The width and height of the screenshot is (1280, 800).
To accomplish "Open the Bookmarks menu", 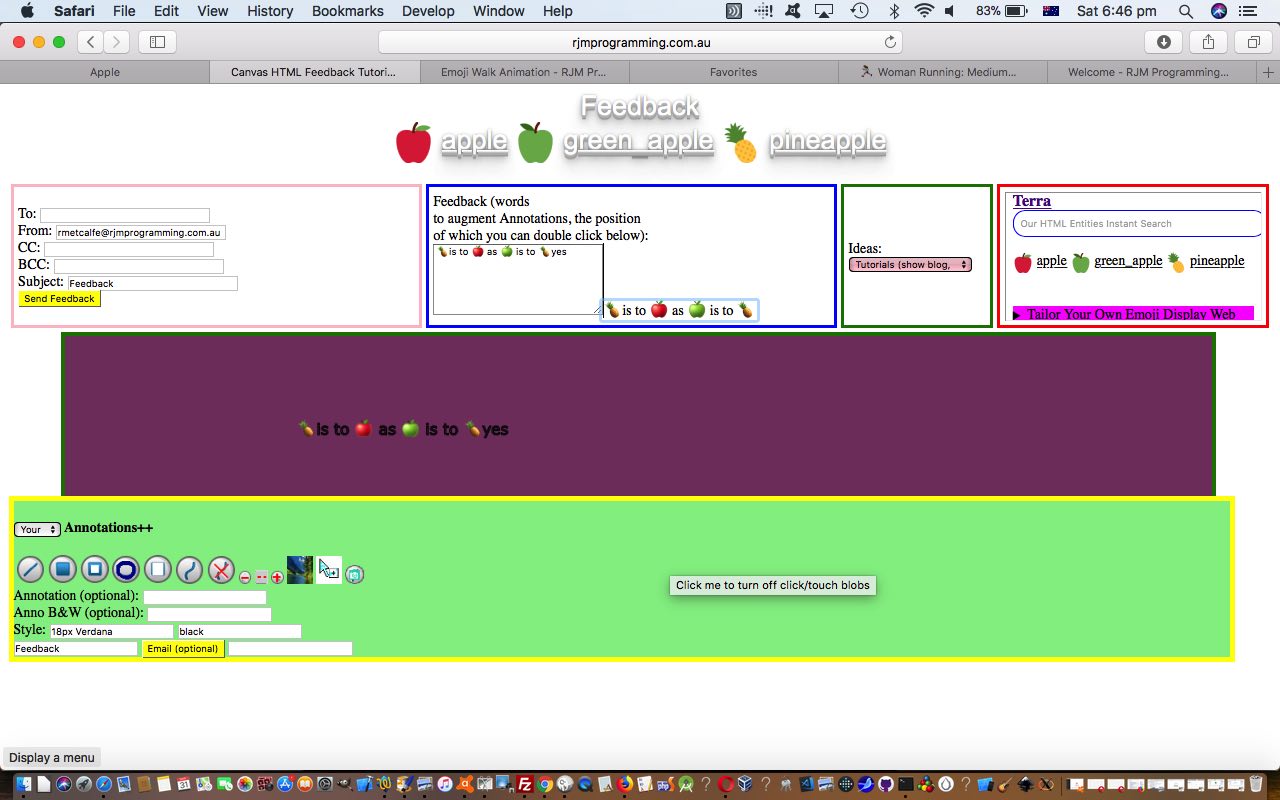I will click(347, 11).
